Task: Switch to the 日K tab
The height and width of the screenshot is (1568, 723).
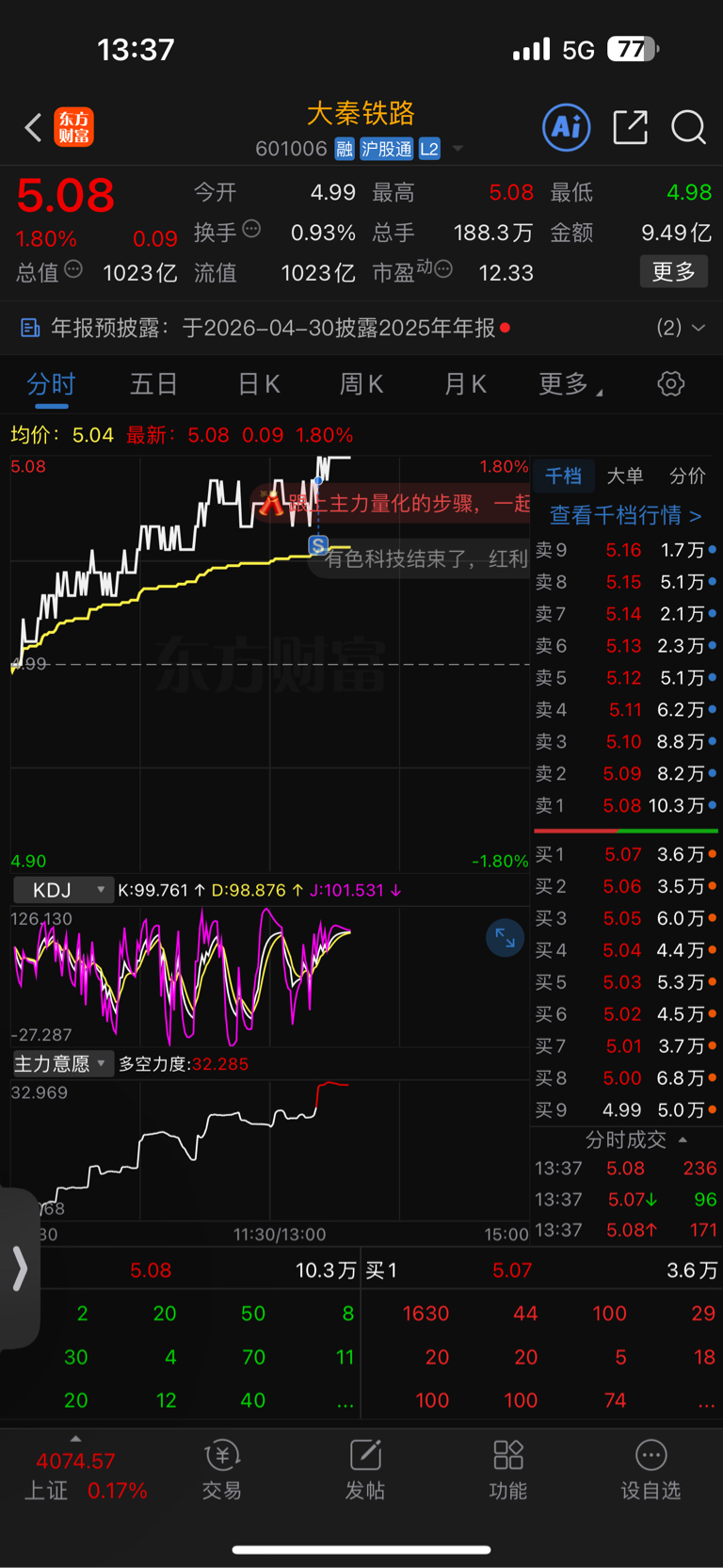Action: click(258, 384)
